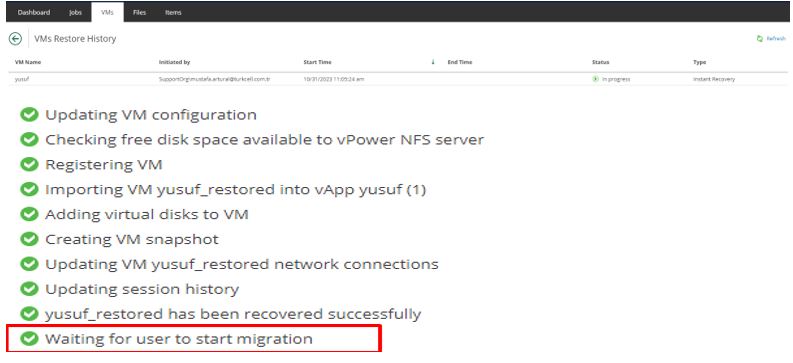
Task: Click the back arrow beside VMs Restore History
Action: (x=16, y=39)
